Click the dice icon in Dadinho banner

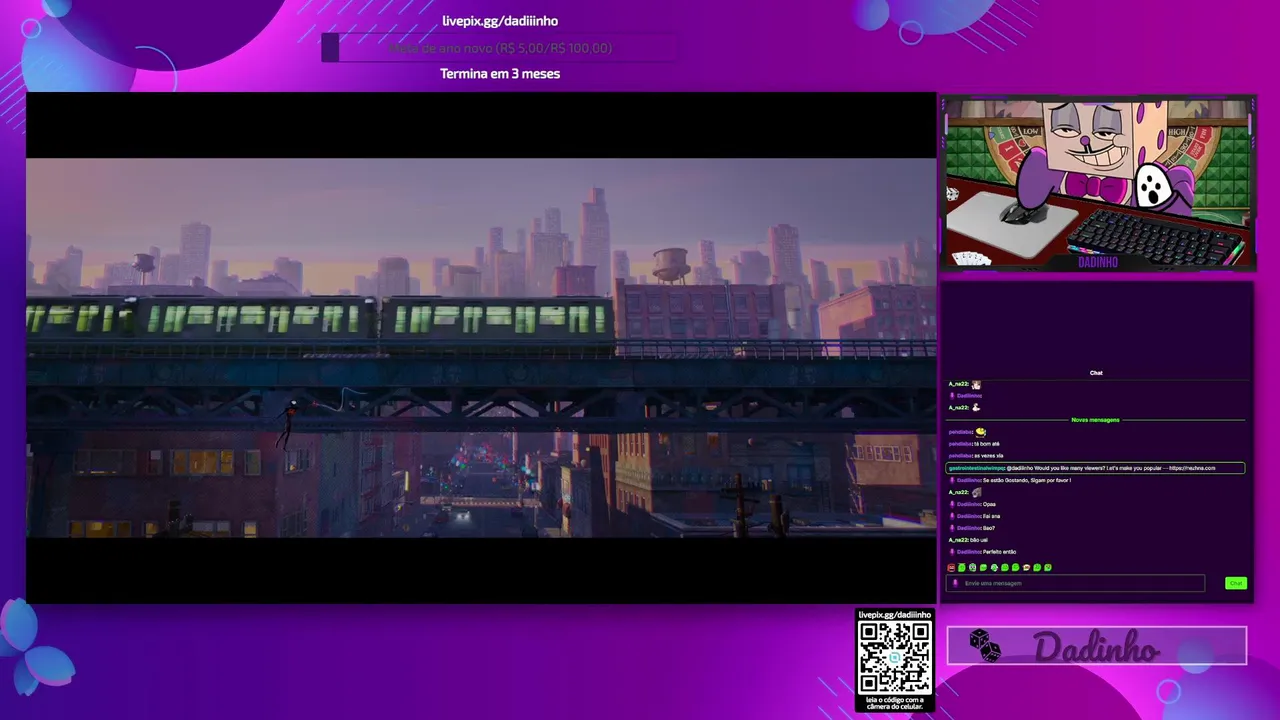(984, 645)
